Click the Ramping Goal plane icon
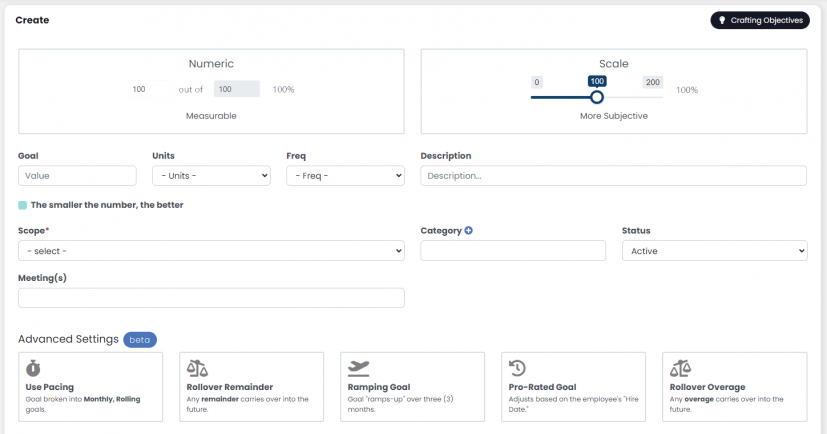Viewport: 827px width, 434px height. point(358,368)
